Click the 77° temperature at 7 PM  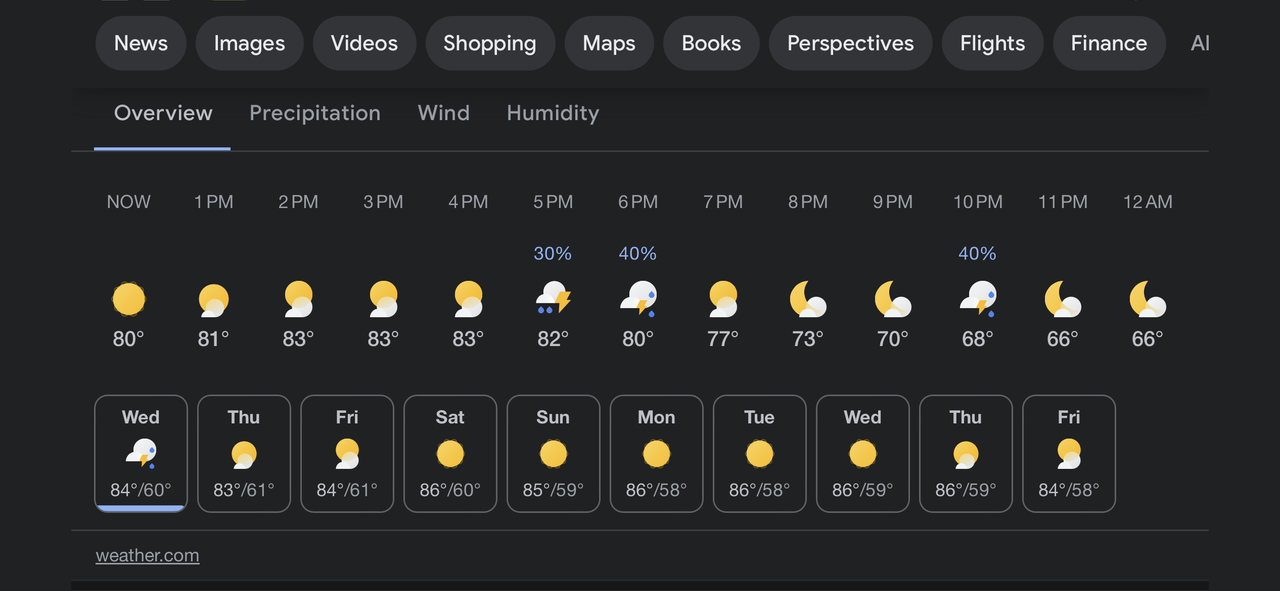tap(723, 339)
